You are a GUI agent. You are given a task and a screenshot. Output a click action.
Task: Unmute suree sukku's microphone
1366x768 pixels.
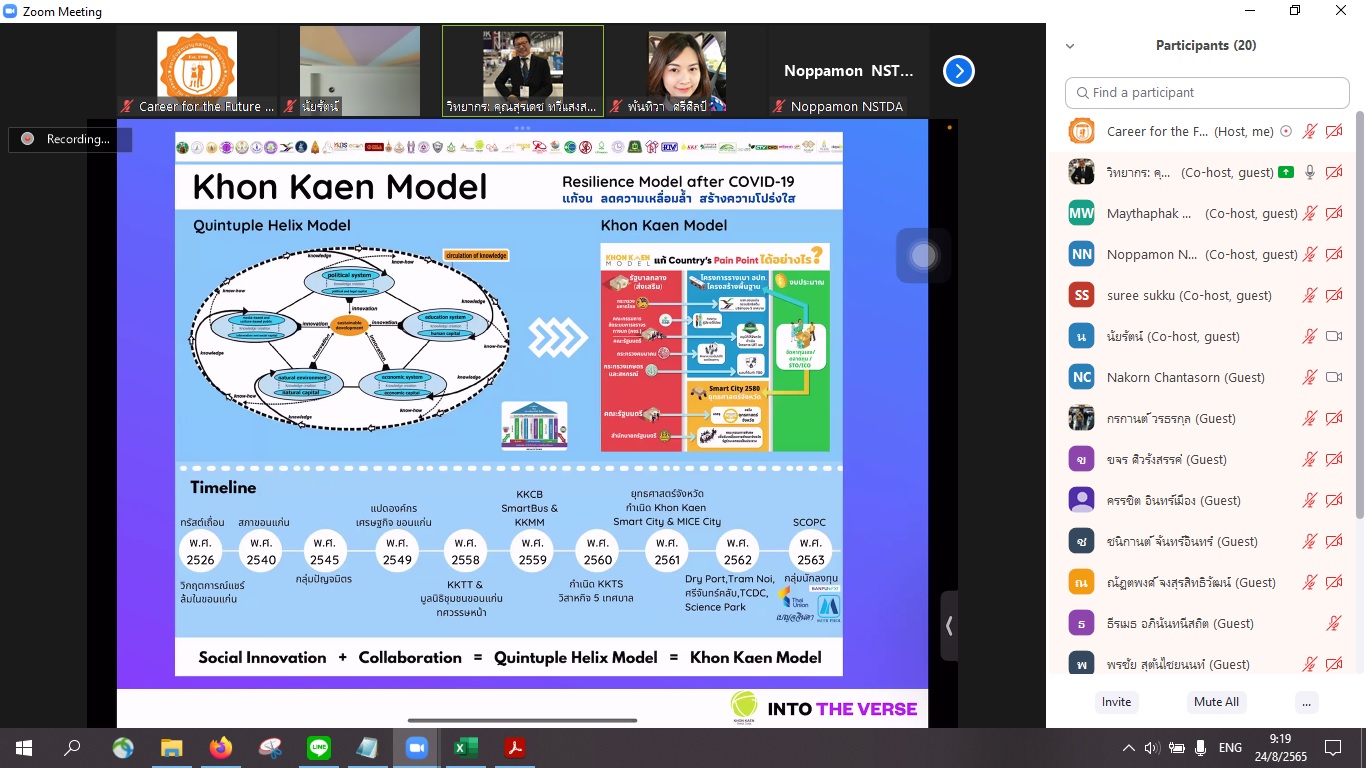1310,295
